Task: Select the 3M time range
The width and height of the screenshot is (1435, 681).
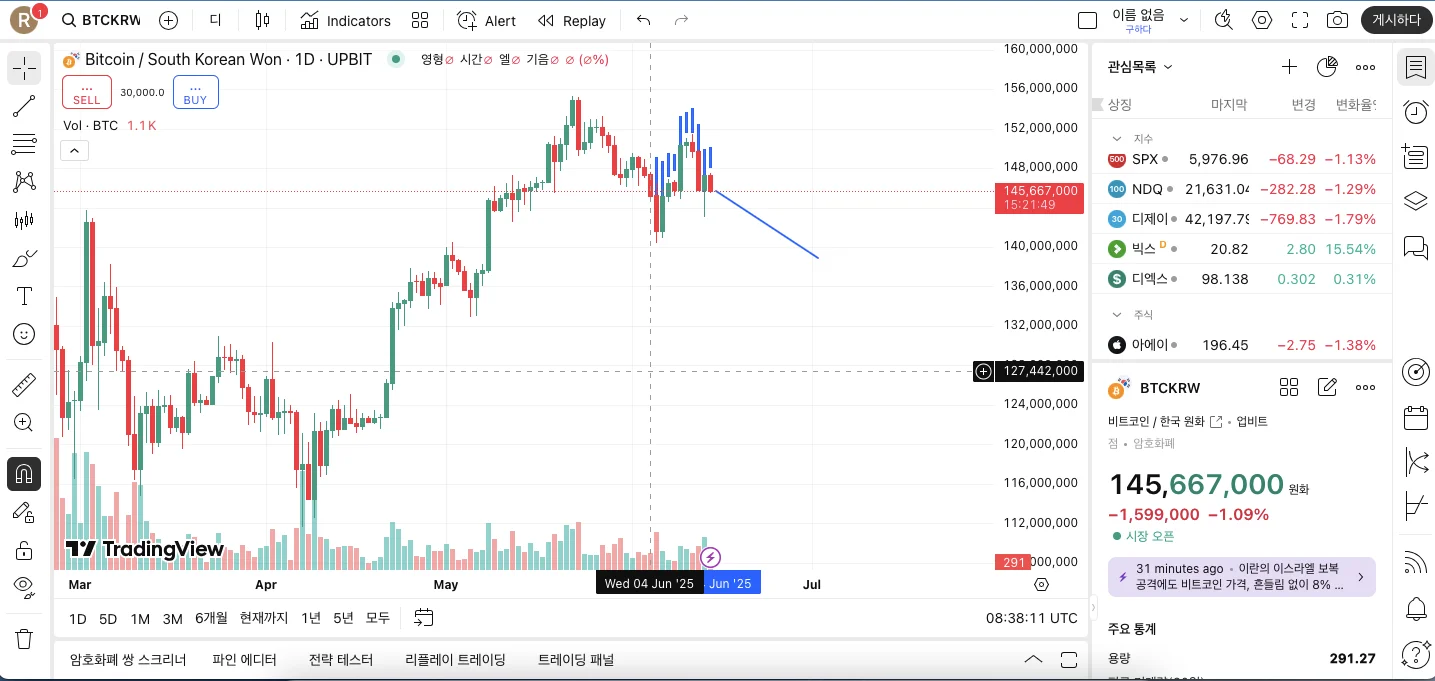Action: point(172,619)
